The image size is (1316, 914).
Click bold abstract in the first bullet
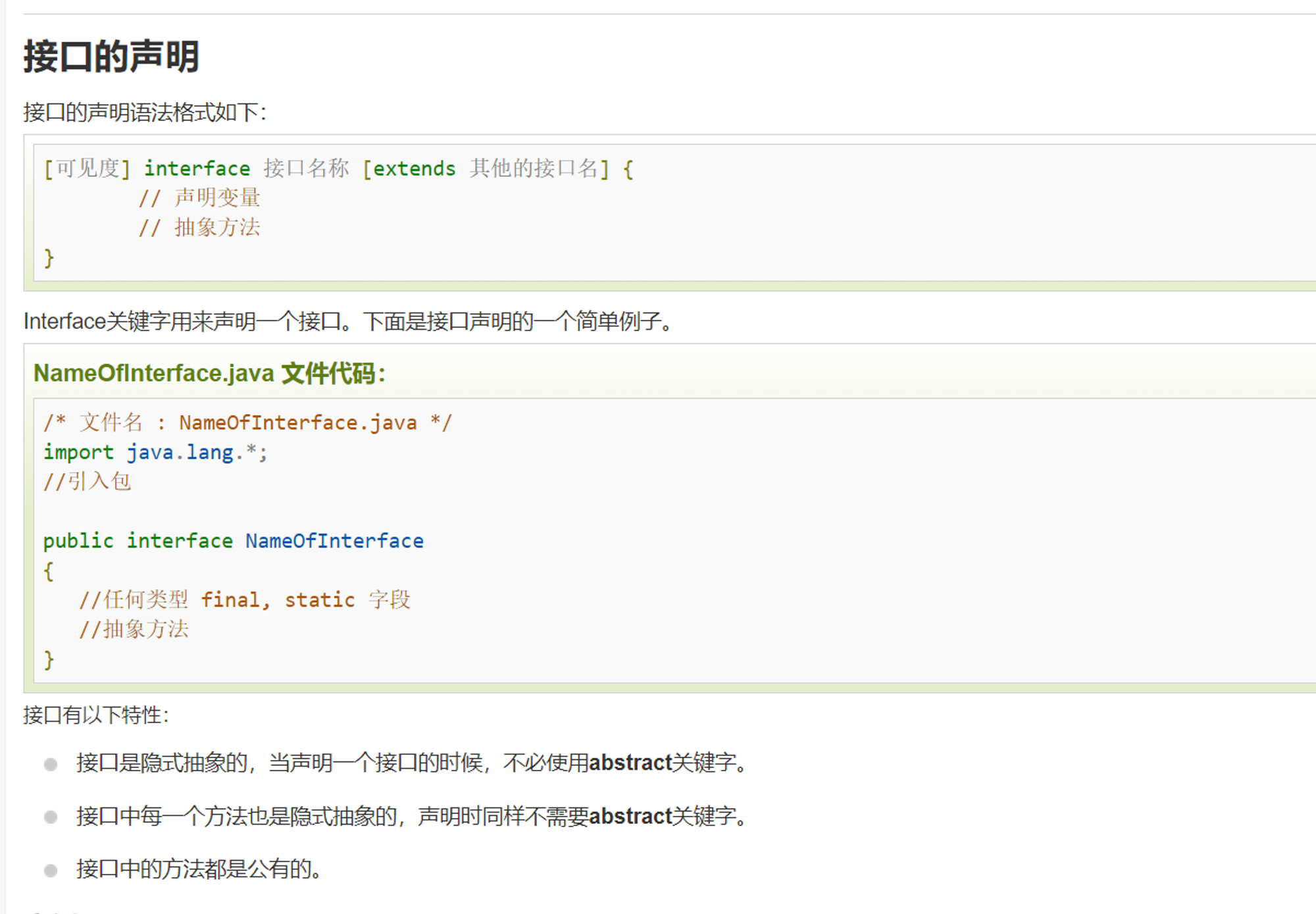click(x=630, y=763)
